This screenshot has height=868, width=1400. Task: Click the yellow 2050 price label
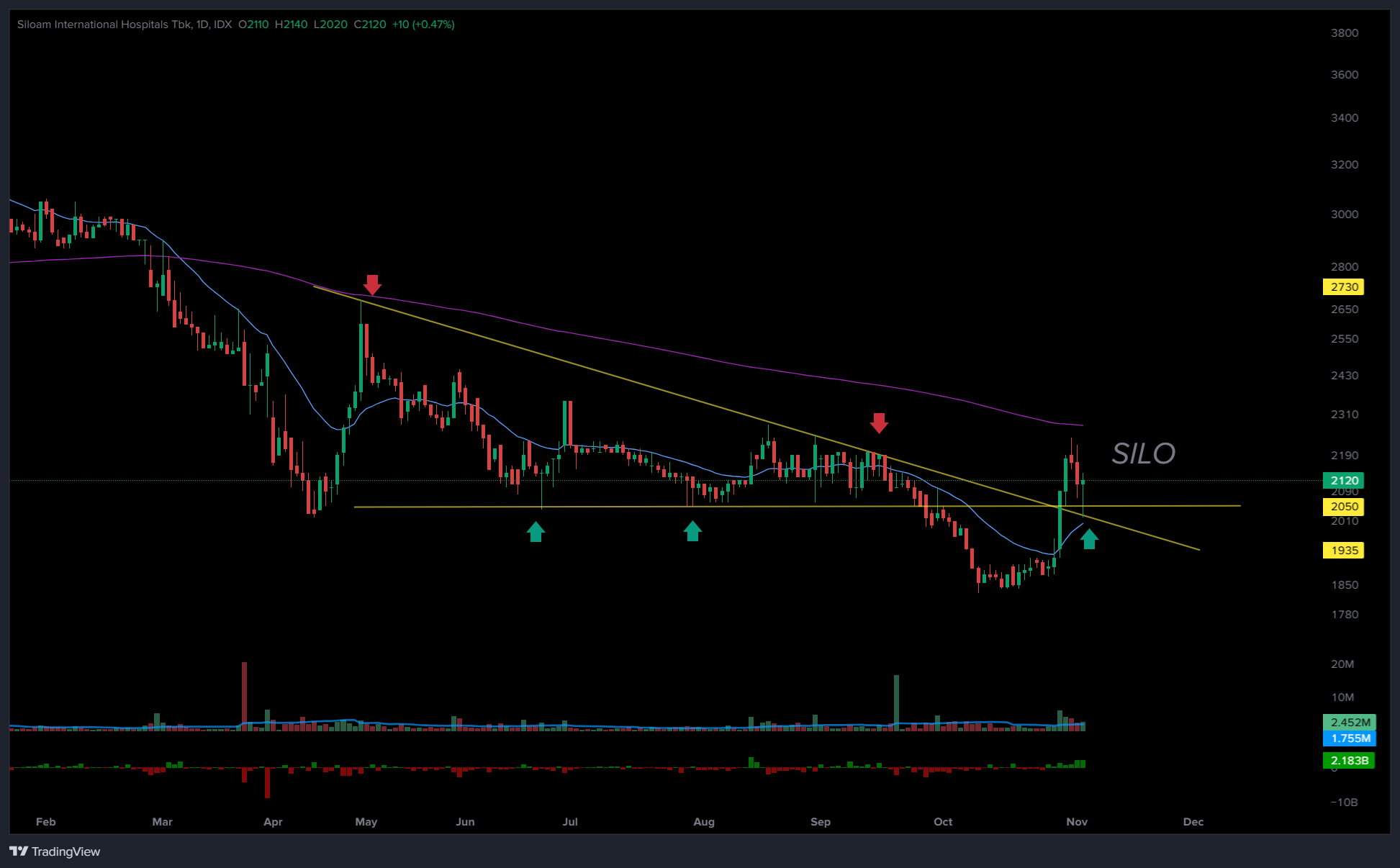(1343, 507)
